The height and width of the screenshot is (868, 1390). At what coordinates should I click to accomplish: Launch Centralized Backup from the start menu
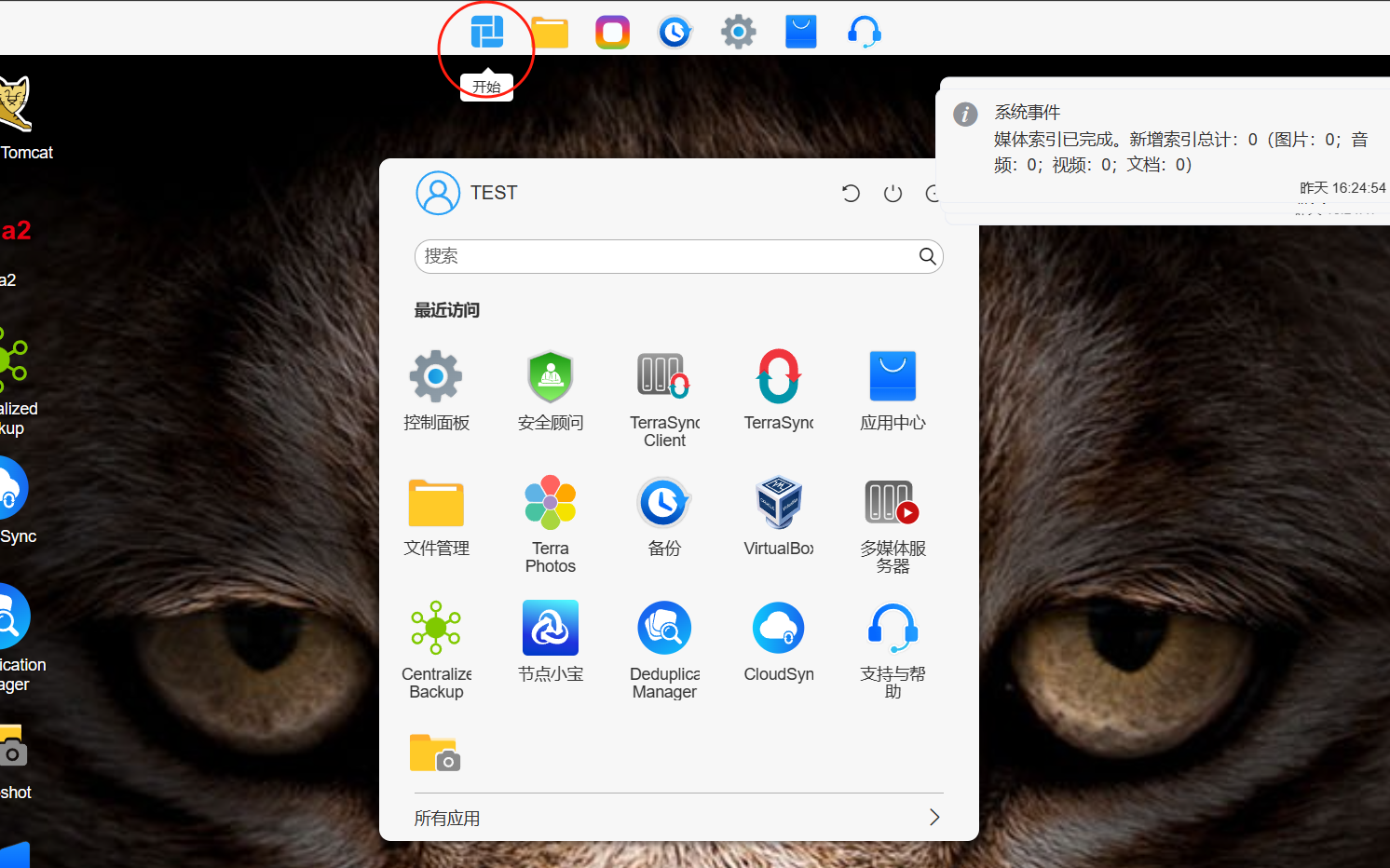(436, 650)
